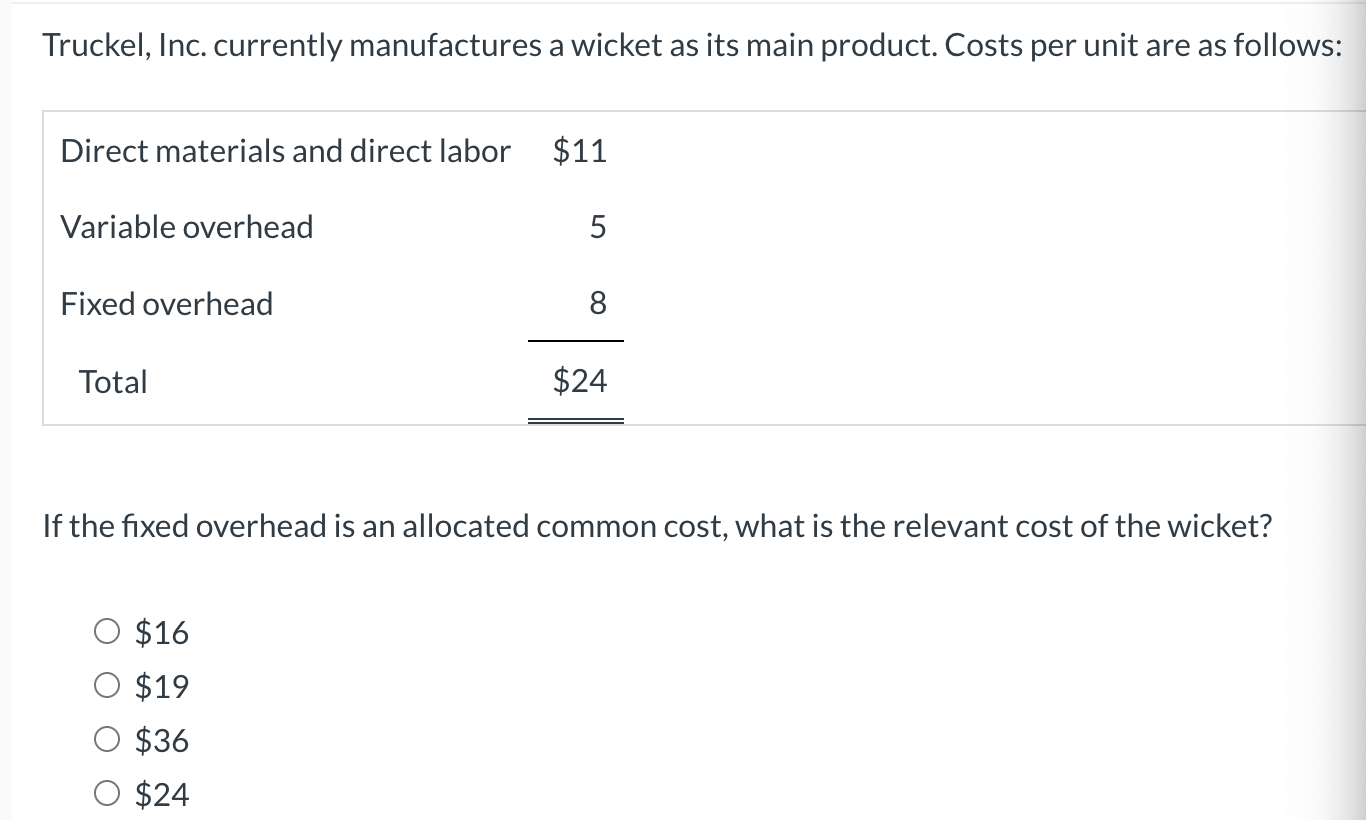Click the fixed overhead value 8
Image resolution: width=1366 pixels, height=820 pixels.
click(x=597, y=303)
